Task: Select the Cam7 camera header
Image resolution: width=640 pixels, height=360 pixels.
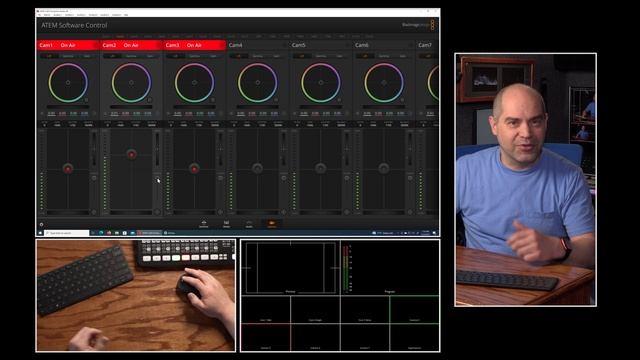Action: click(427, 45)
